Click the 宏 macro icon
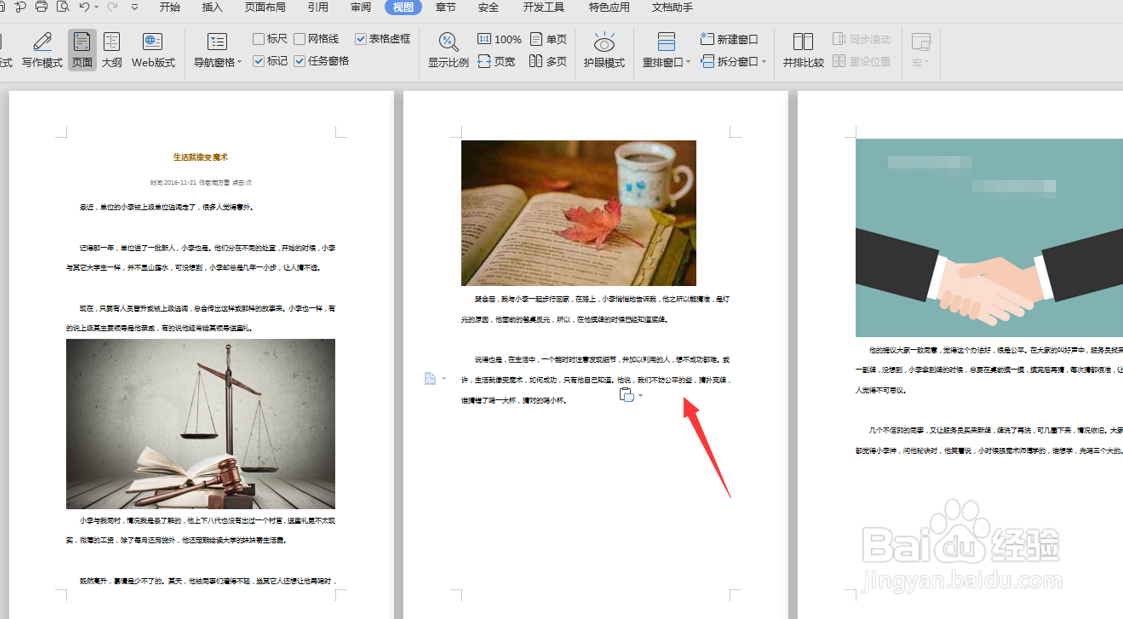This screenshot has height=619, width=1123. click(x=921, y=42)
